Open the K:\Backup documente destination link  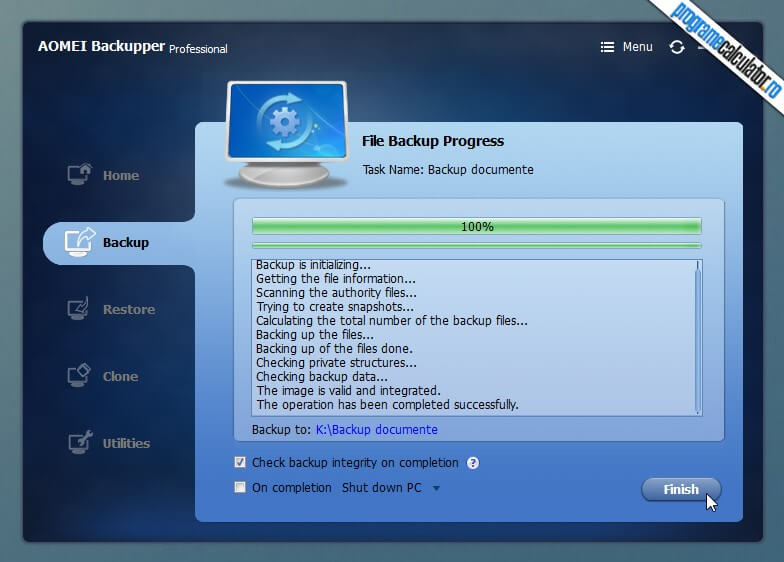tap(376, 430)
